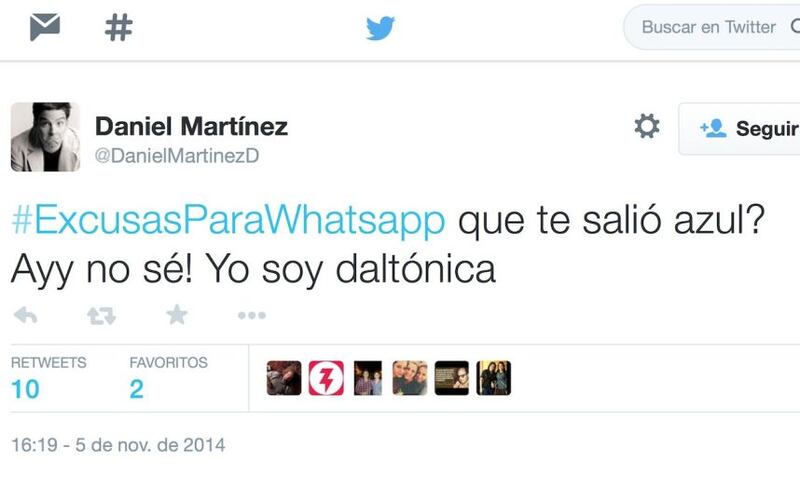Open red lightning bolt avatar

(326, 378)
